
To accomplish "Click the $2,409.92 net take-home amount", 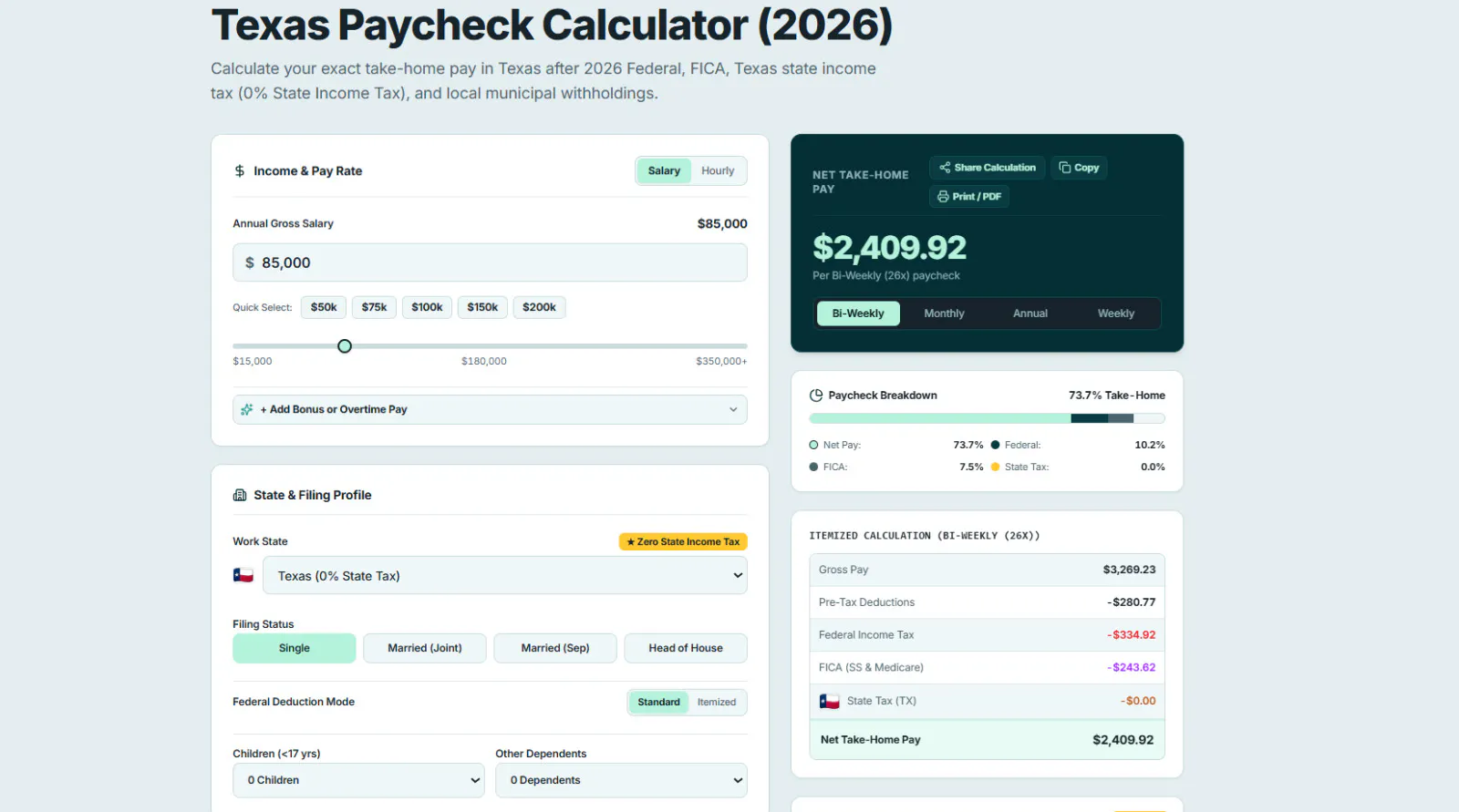I will tap(889, 247).
